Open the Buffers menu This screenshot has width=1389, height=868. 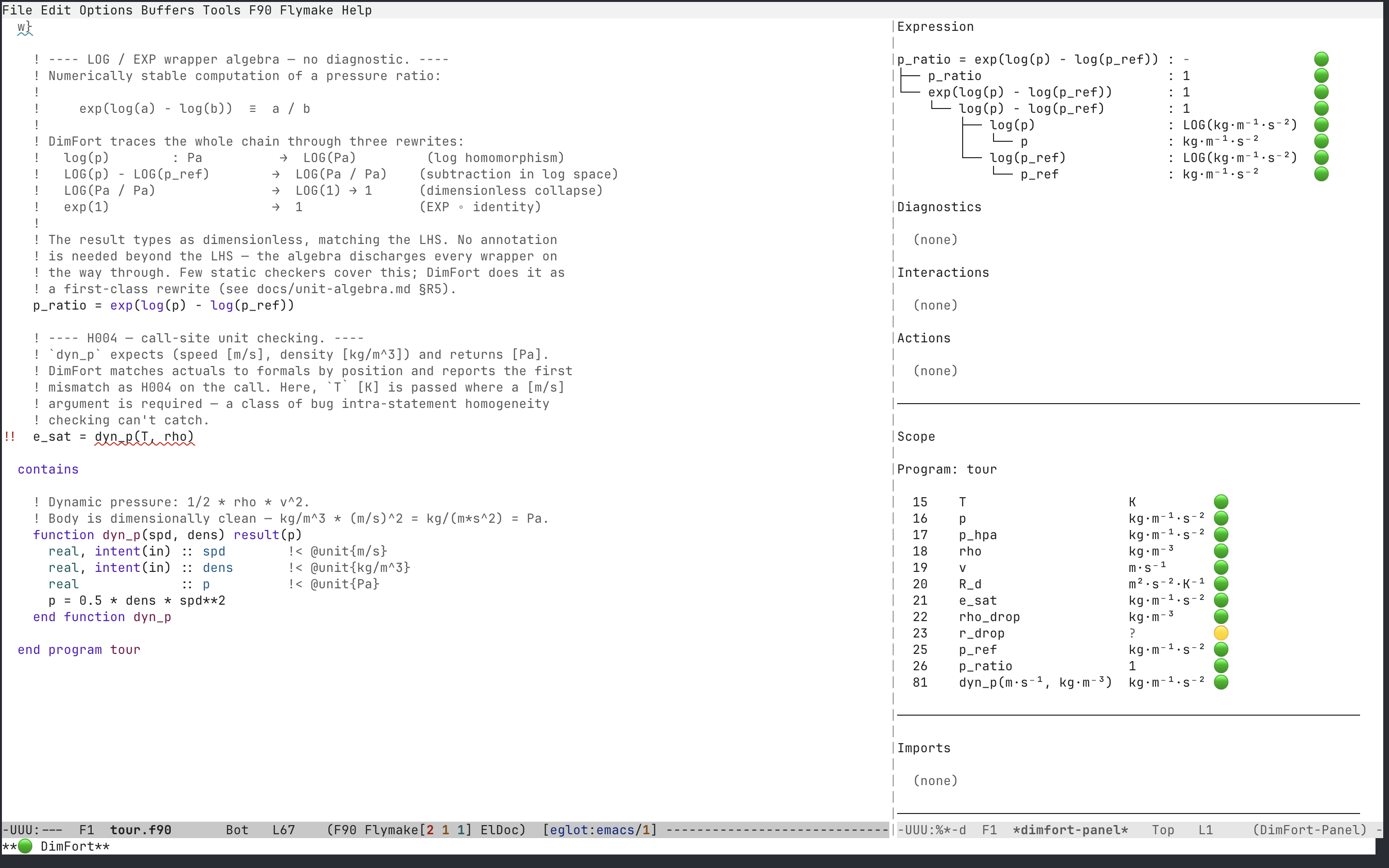[x=168, y=10]
